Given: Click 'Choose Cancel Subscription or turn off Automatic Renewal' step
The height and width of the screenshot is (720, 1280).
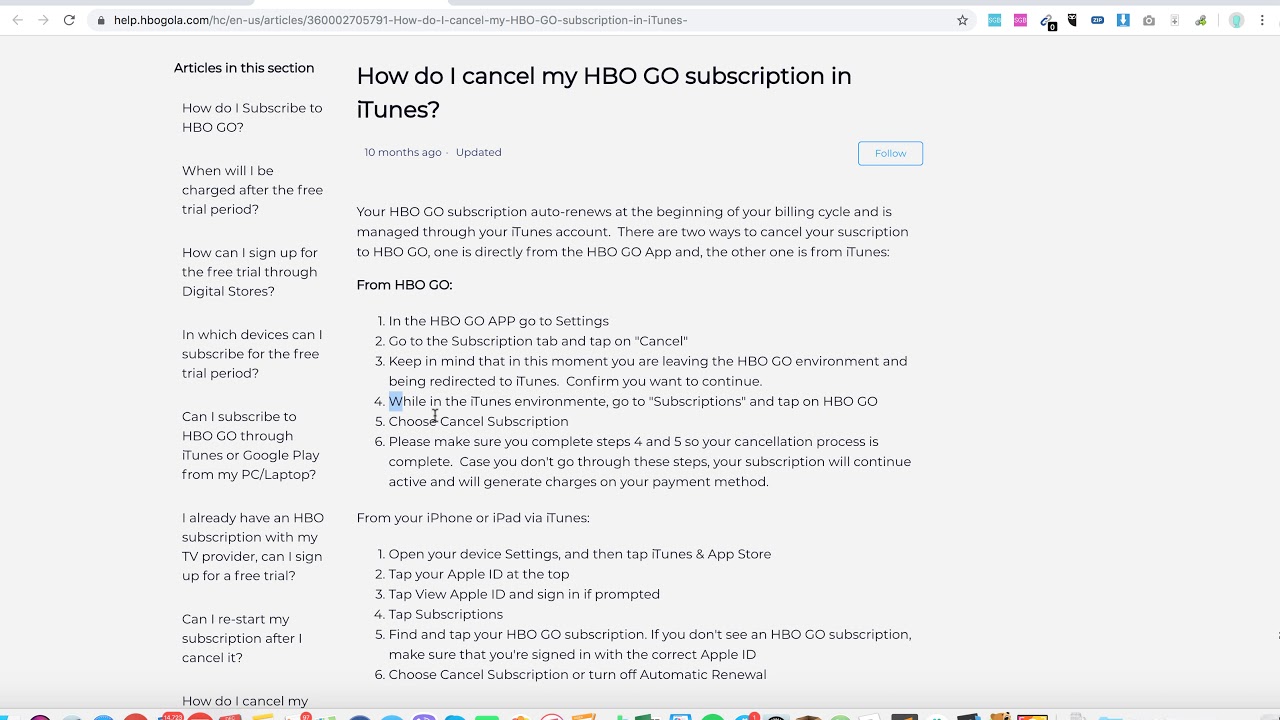Looking at the screenshot, I should point(578,674).
